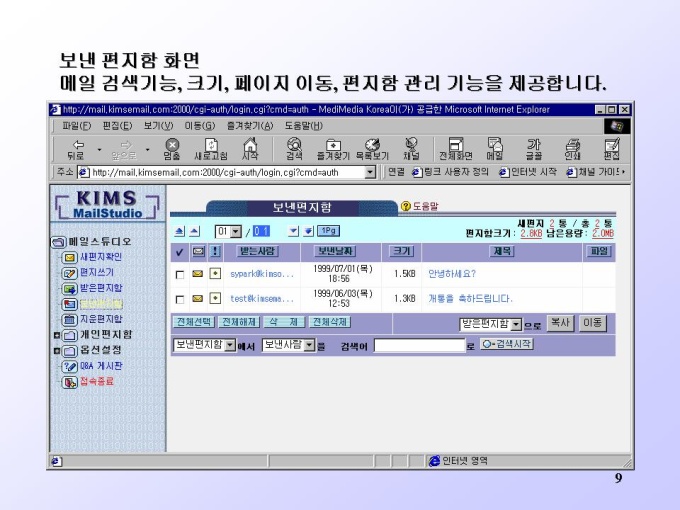Open the message 개통을 축하드립니다.
Viewport: 680px width, 510px height.
coord(470,299)
